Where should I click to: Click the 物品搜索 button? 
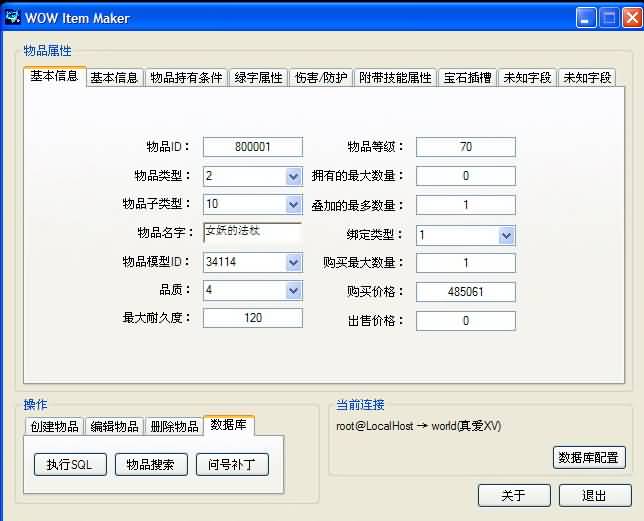click(x=151, y=464)
